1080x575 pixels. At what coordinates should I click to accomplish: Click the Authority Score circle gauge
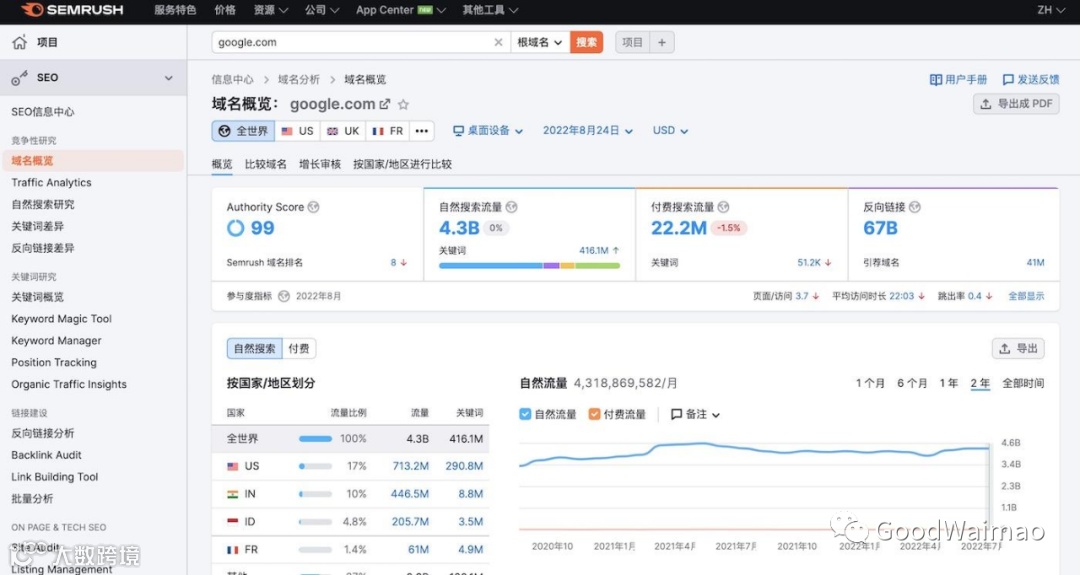point(236,228)
